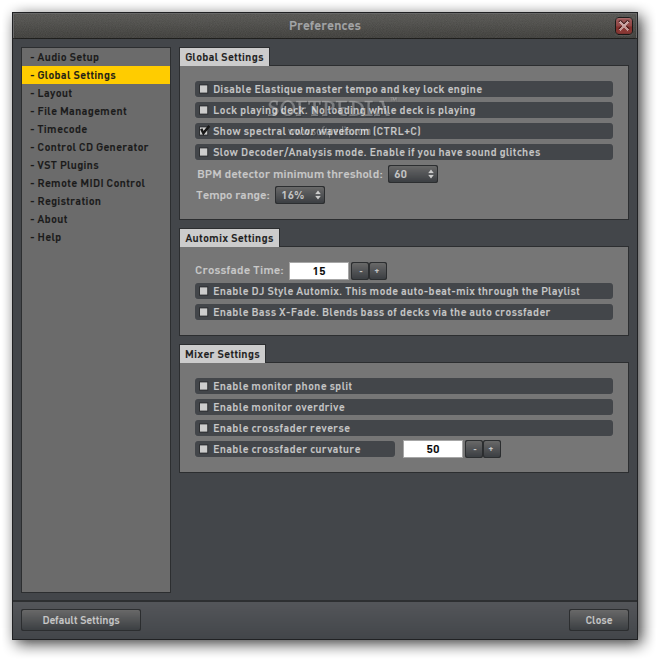Open the Layout preferences page
This screenshot has height=660, width=658.
coord(96,93)
